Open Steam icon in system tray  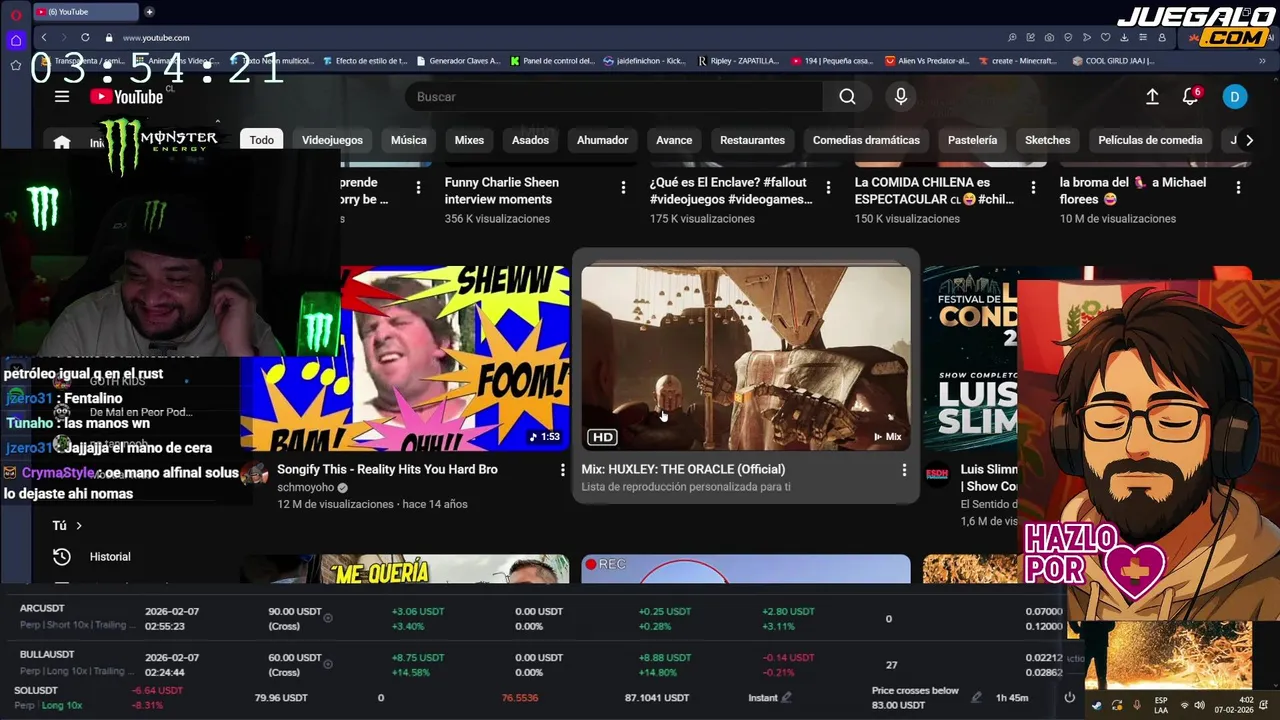(1097, 705)
